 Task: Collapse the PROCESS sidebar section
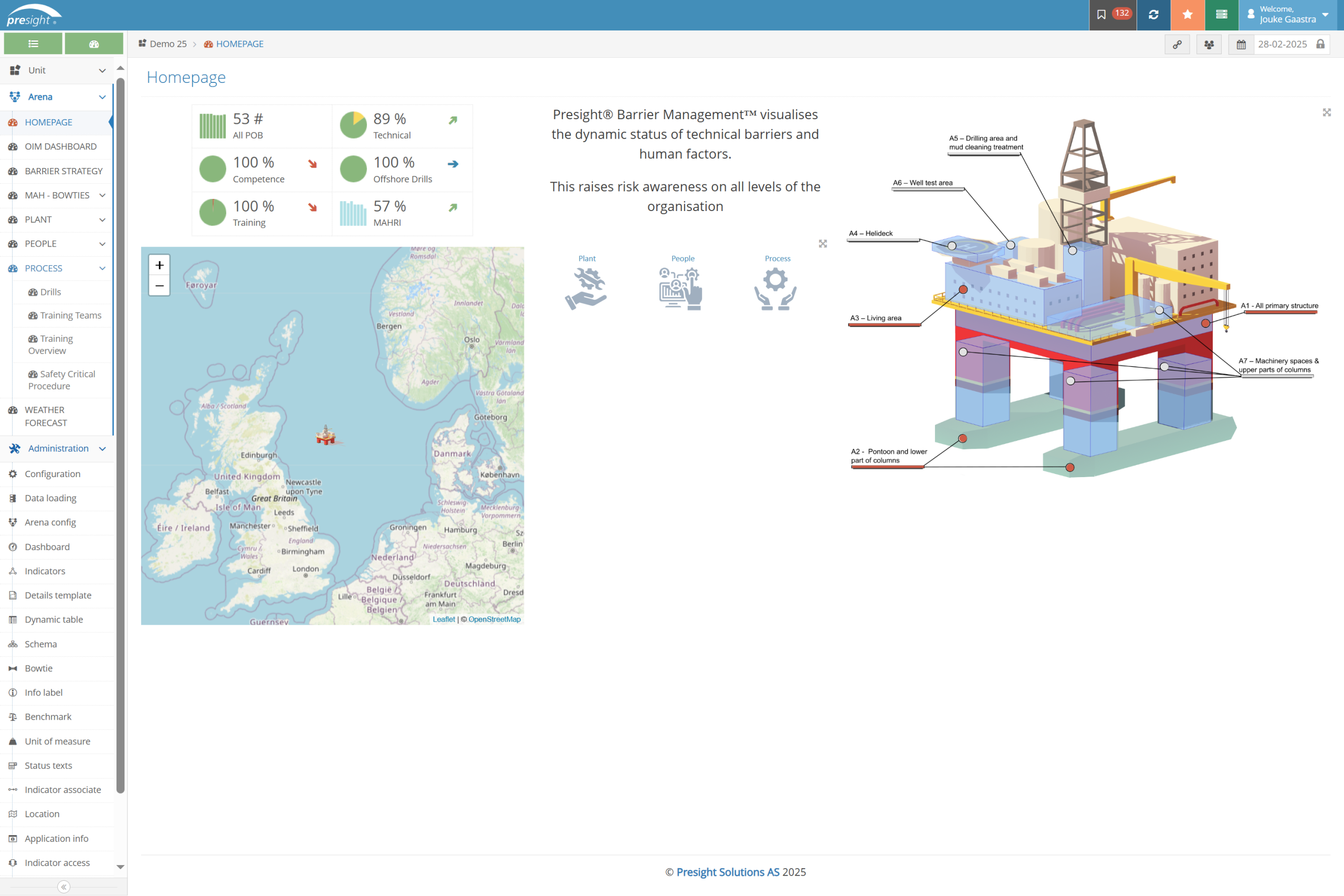pos(103,268)
